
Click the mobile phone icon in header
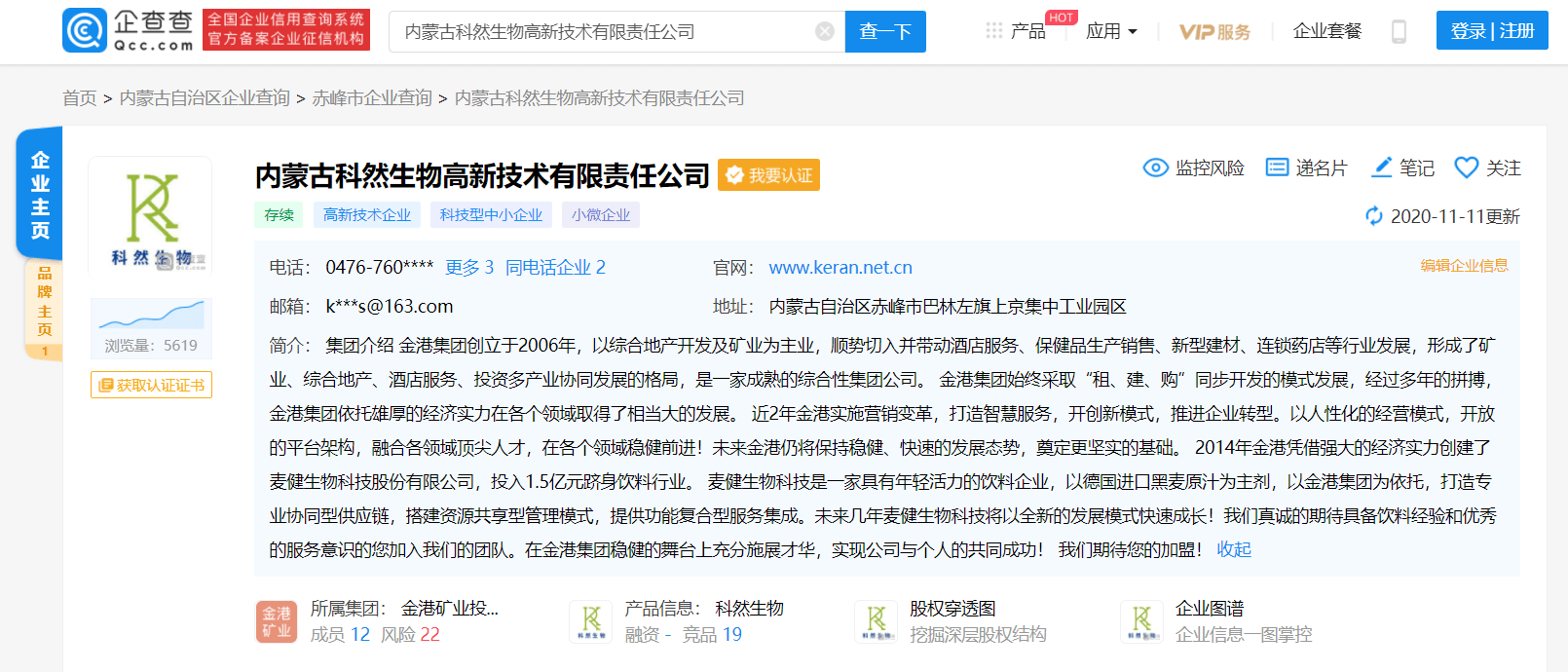[1399, 32]
